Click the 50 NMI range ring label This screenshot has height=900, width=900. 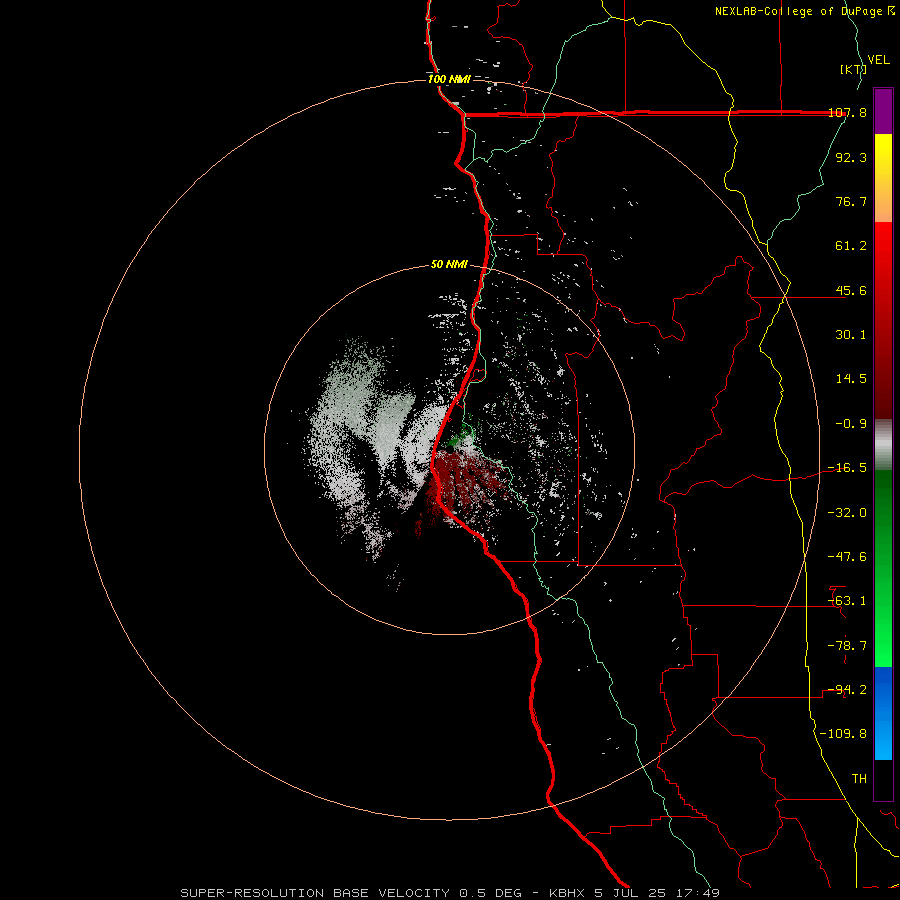449,265
